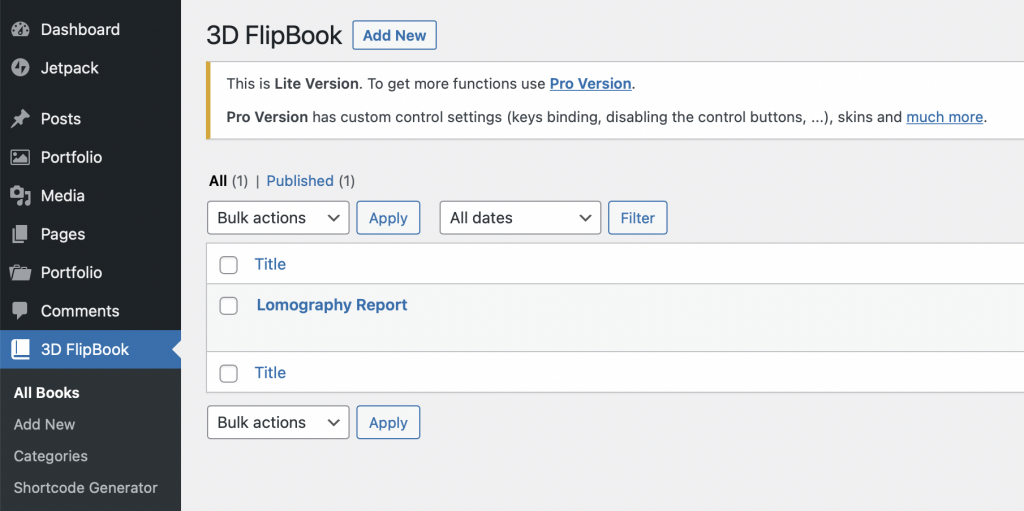Click the Jetpack lightning icon
1024x511 pixels.
20,68
